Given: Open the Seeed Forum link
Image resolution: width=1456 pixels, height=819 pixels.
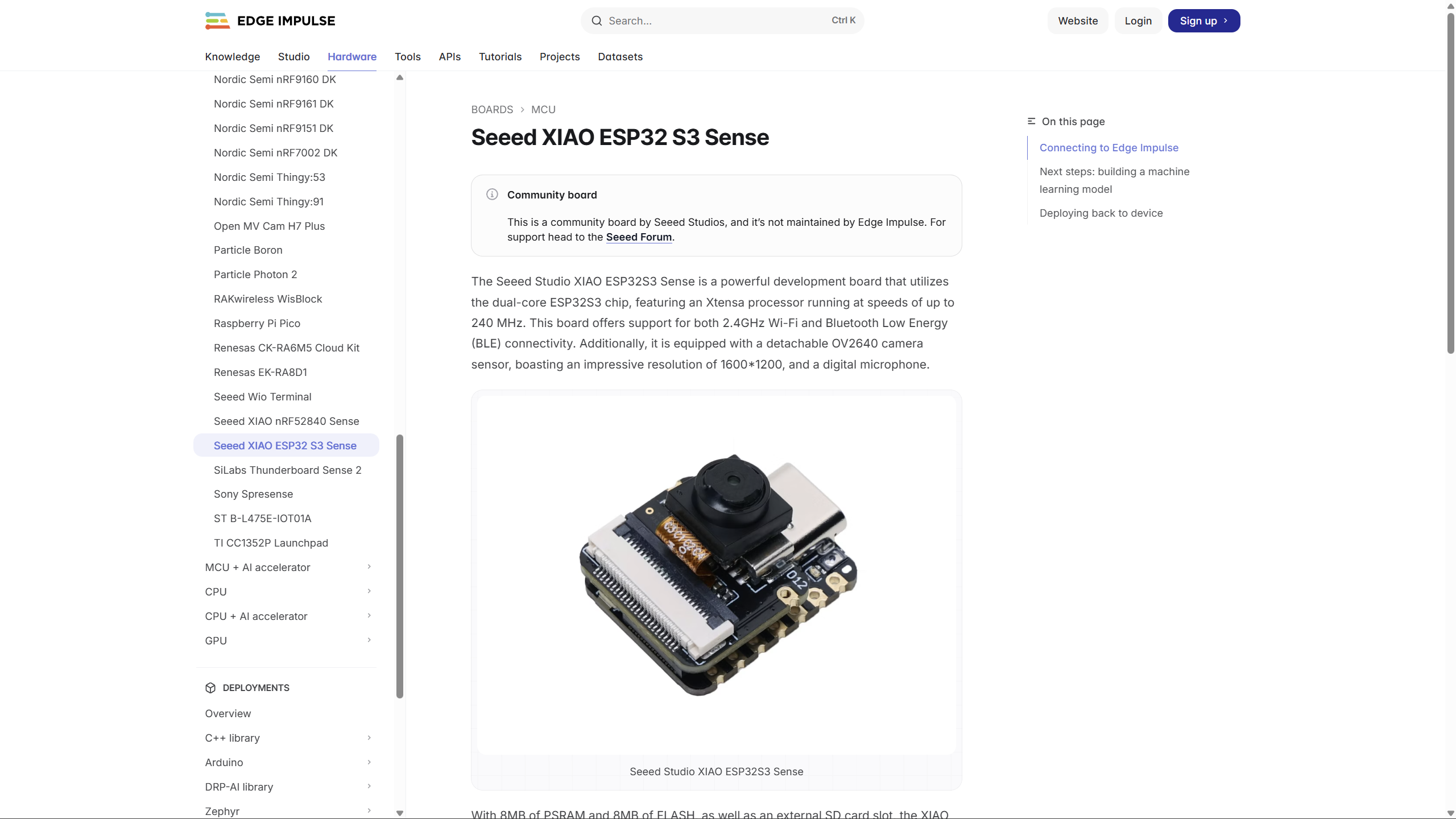Looking at the screenshot, I should (x=638, y=237).
